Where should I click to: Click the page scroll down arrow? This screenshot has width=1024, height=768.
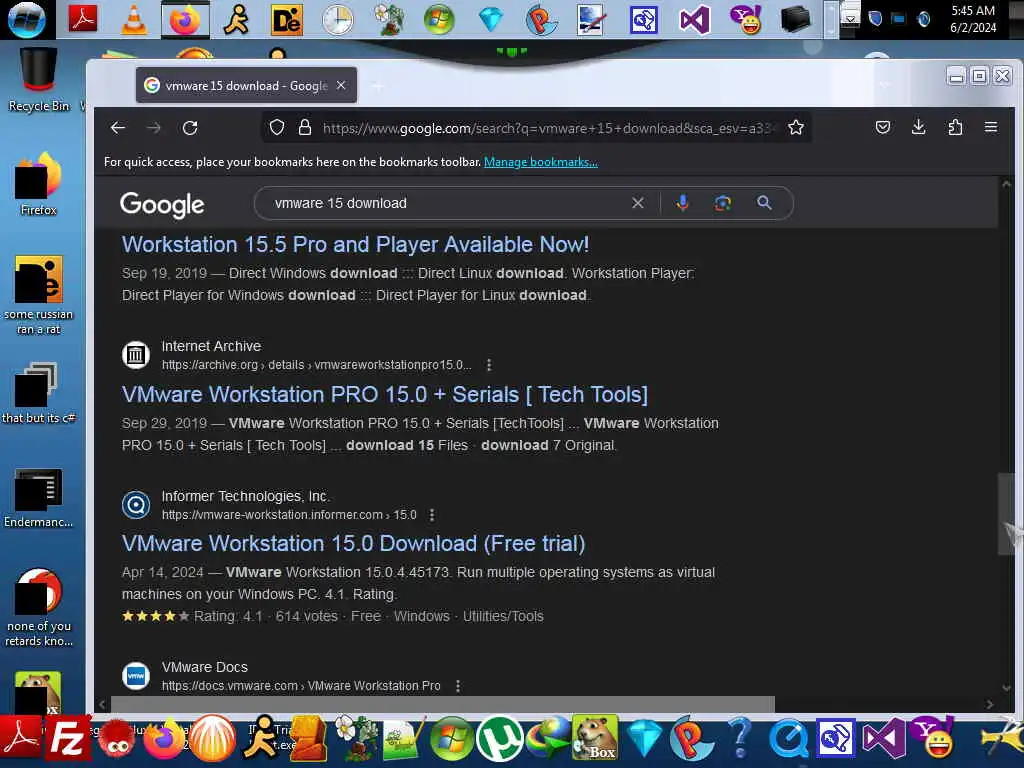tap(1006, 688)
